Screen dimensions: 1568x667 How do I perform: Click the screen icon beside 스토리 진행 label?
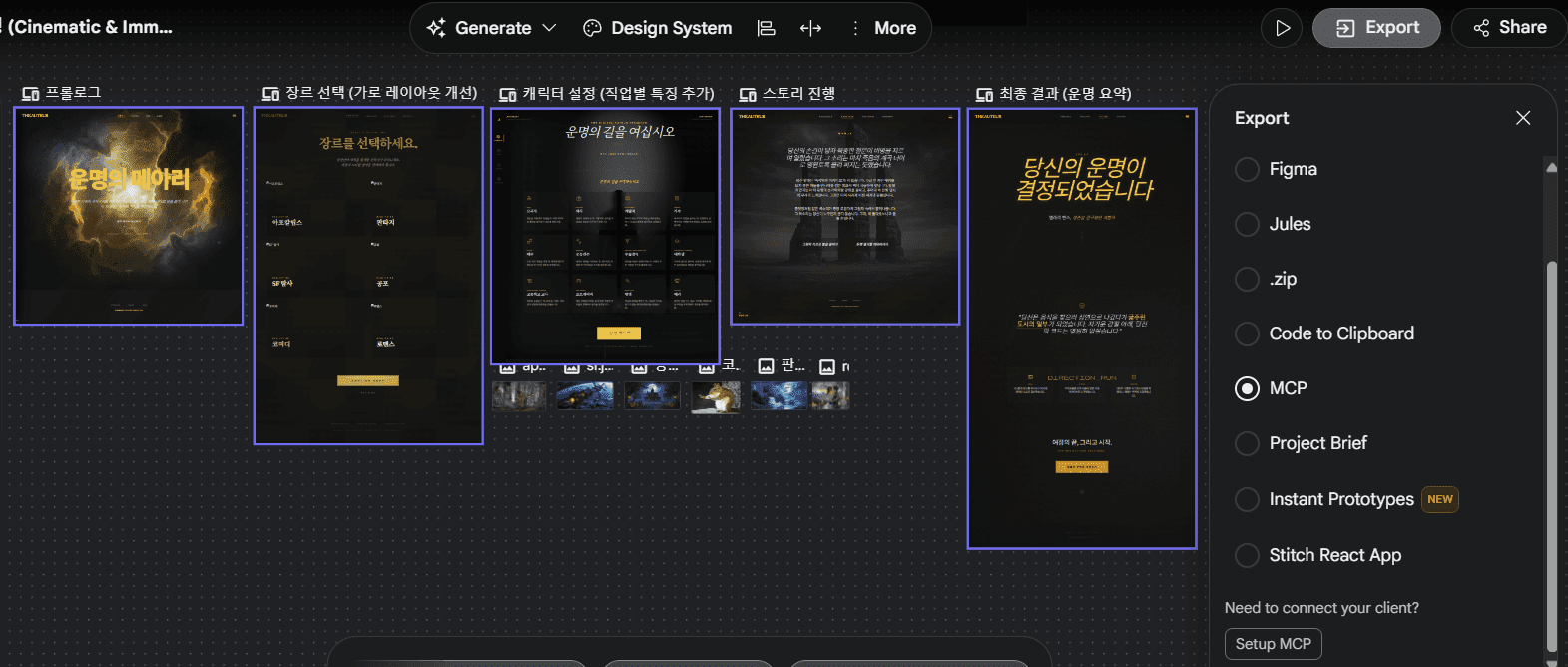pyautogui.click(x=748, y=95)
